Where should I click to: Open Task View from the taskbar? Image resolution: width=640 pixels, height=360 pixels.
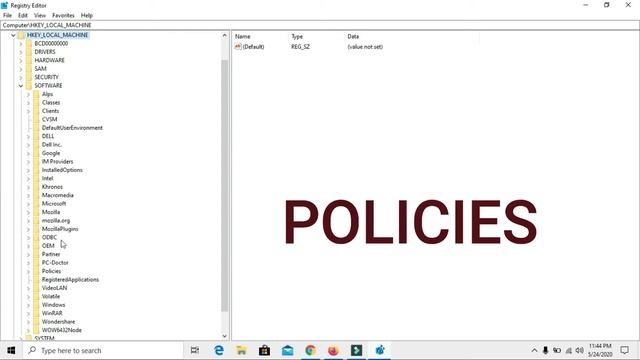tap(195, 350)
